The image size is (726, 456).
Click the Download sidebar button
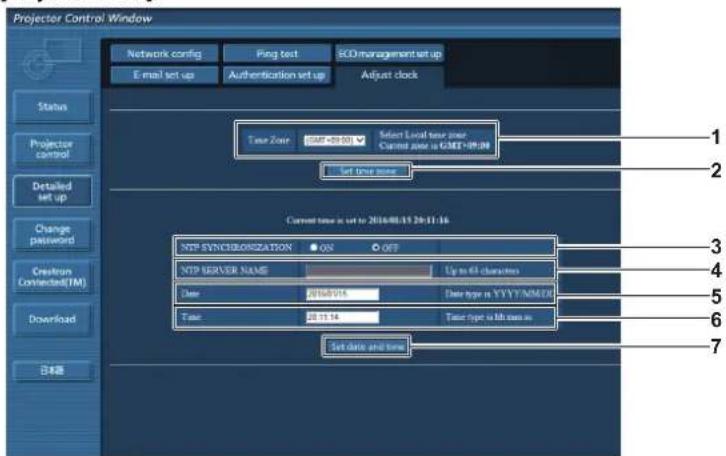tap(52, 319)
